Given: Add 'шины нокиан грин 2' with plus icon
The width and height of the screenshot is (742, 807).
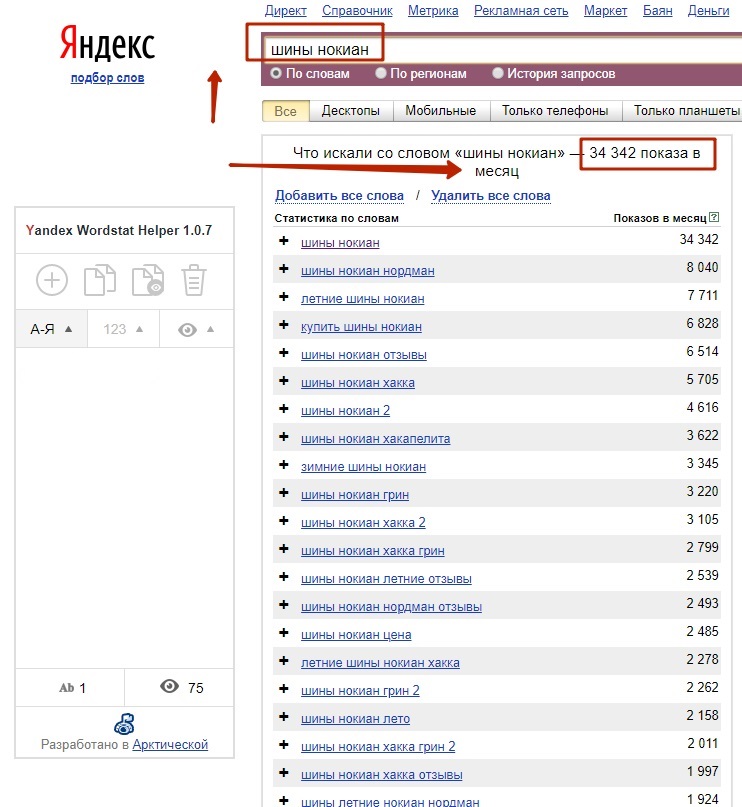Looking at the screenshot, I should coord(284,689).
